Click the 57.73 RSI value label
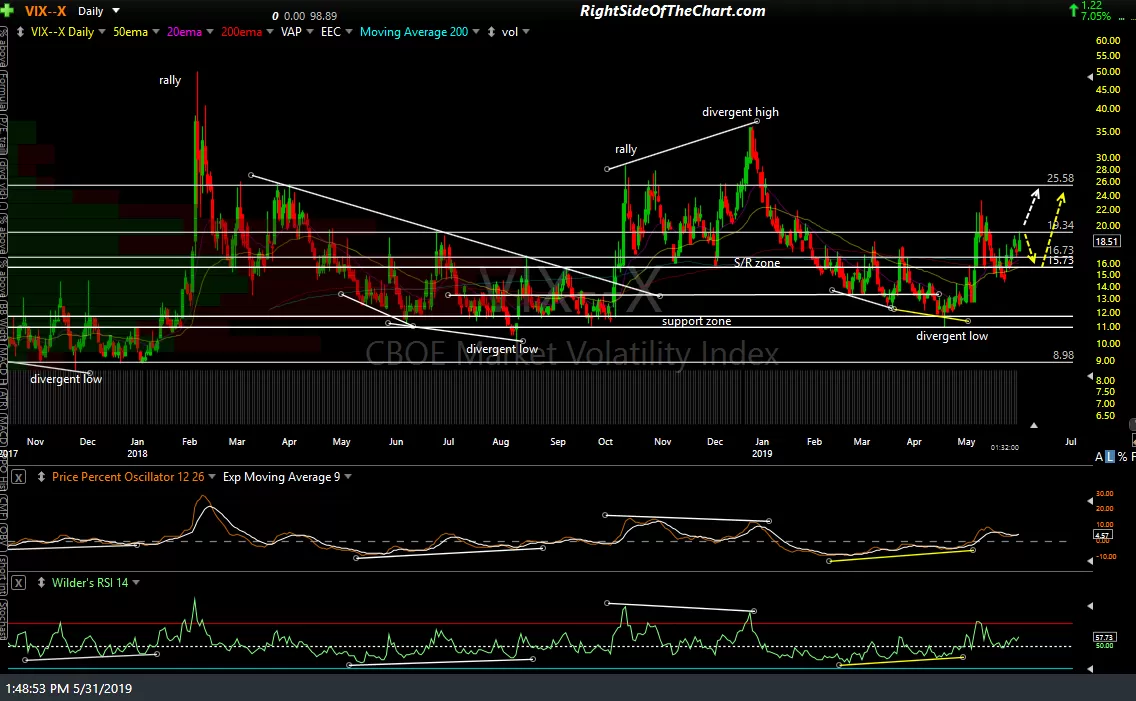The width and height of the screenshot is (1136, 701). 1103,637
